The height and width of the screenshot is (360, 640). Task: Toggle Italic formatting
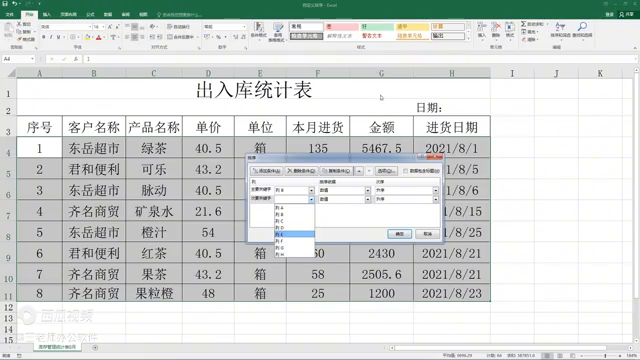(51, 37)
